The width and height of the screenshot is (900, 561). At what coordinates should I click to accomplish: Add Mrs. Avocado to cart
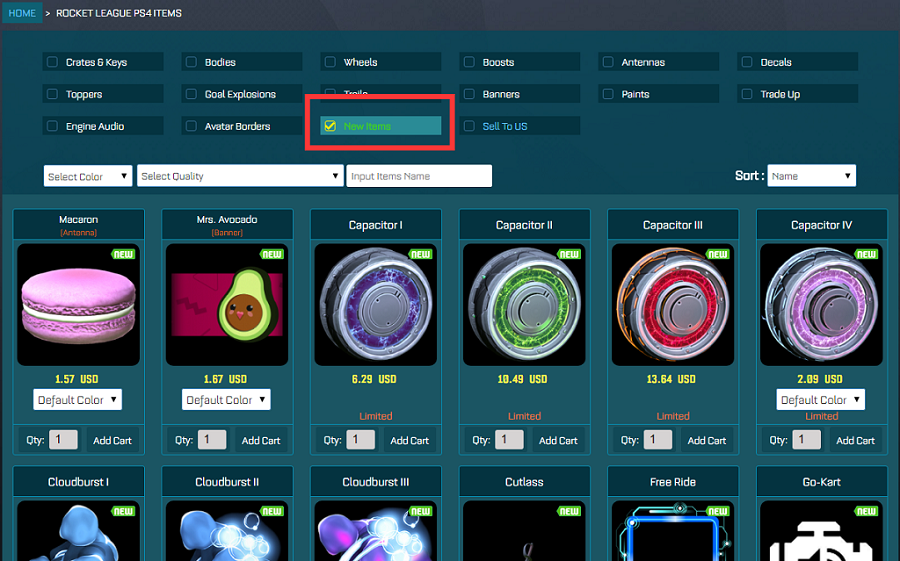[x=261, y=440]
